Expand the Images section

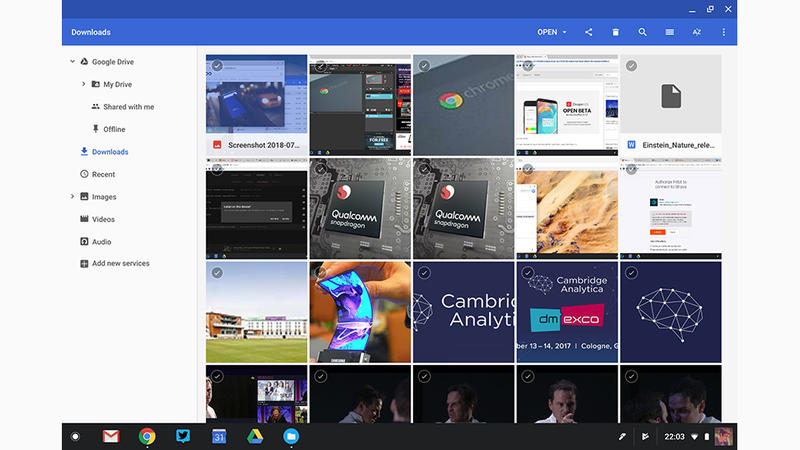[x=72, y=196]
